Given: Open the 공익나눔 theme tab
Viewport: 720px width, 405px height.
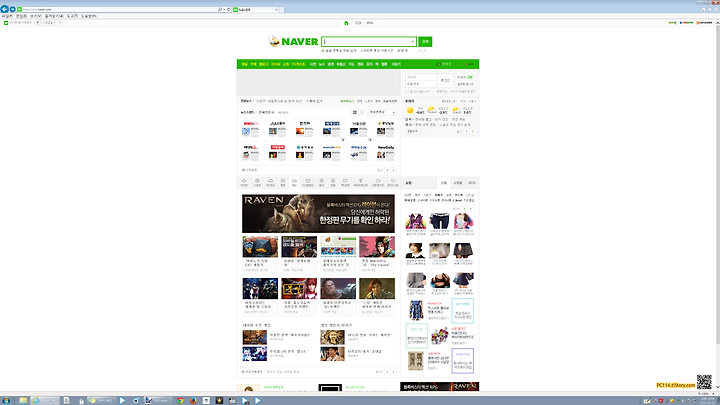Looking at the screenshot, I should pyautogui.click(x=393, y=182).
